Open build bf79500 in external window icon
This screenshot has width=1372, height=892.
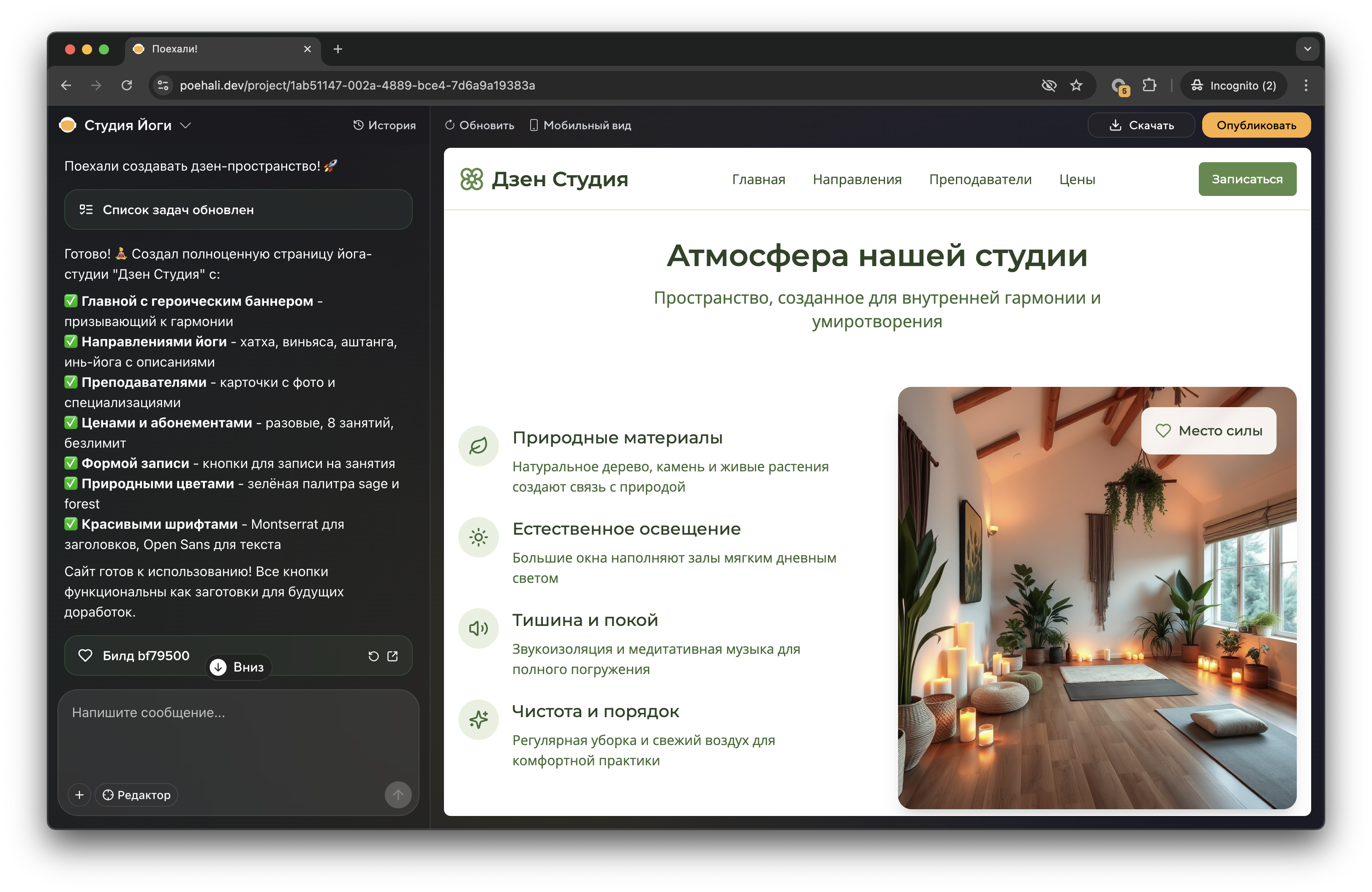click(x=392, y=656)
